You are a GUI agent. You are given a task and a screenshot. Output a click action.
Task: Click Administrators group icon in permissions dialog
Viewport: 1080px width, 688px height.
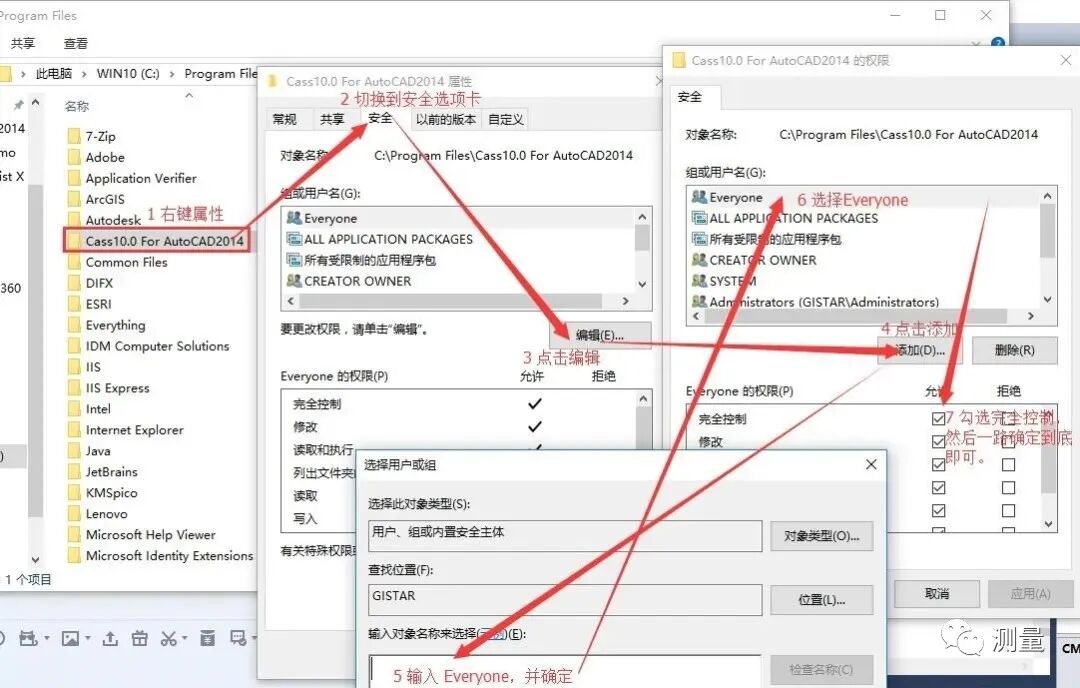pos(699,301)
